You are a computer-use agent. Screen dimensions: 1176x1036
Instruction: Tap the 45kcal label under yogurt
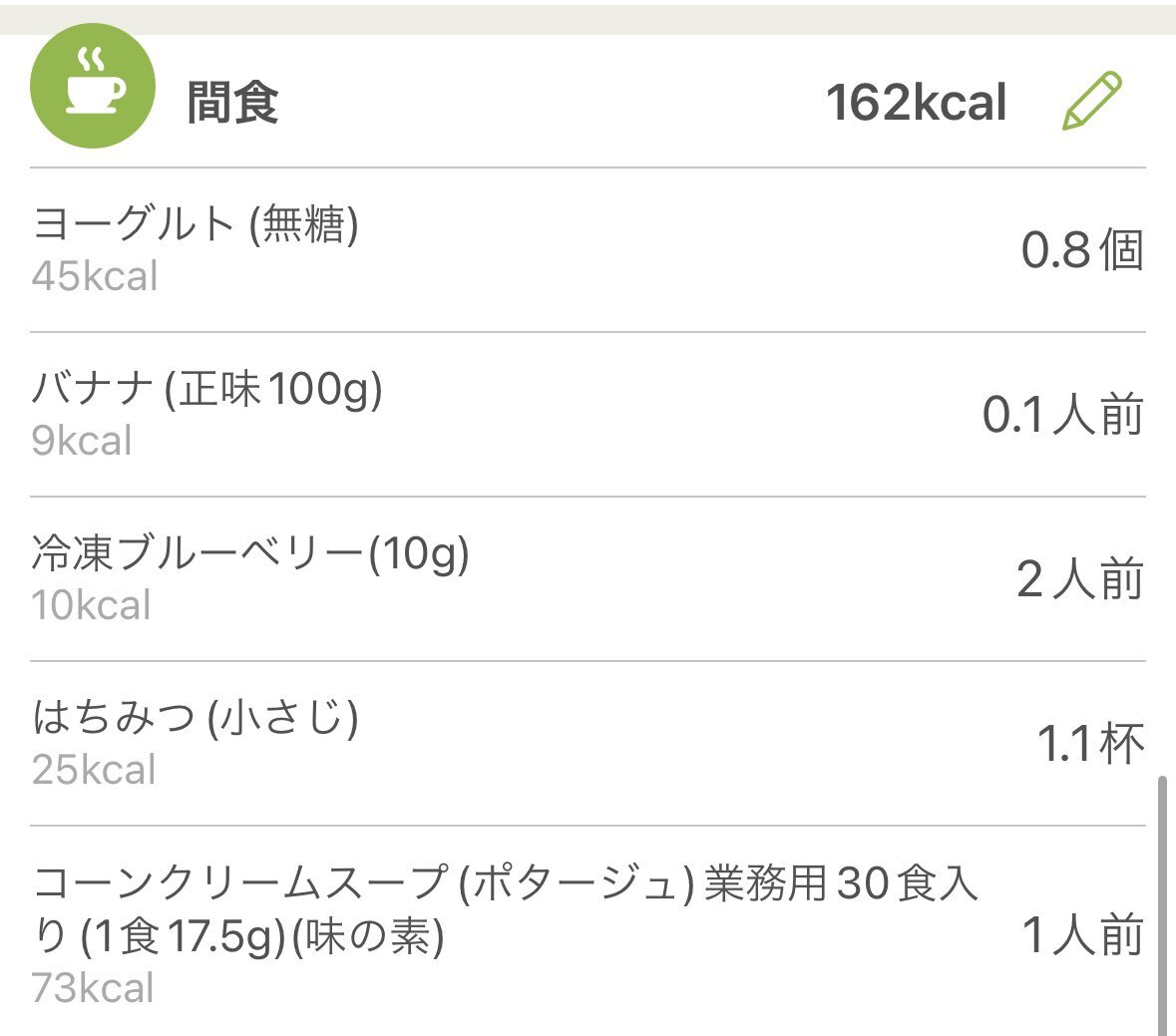(95, 276)
